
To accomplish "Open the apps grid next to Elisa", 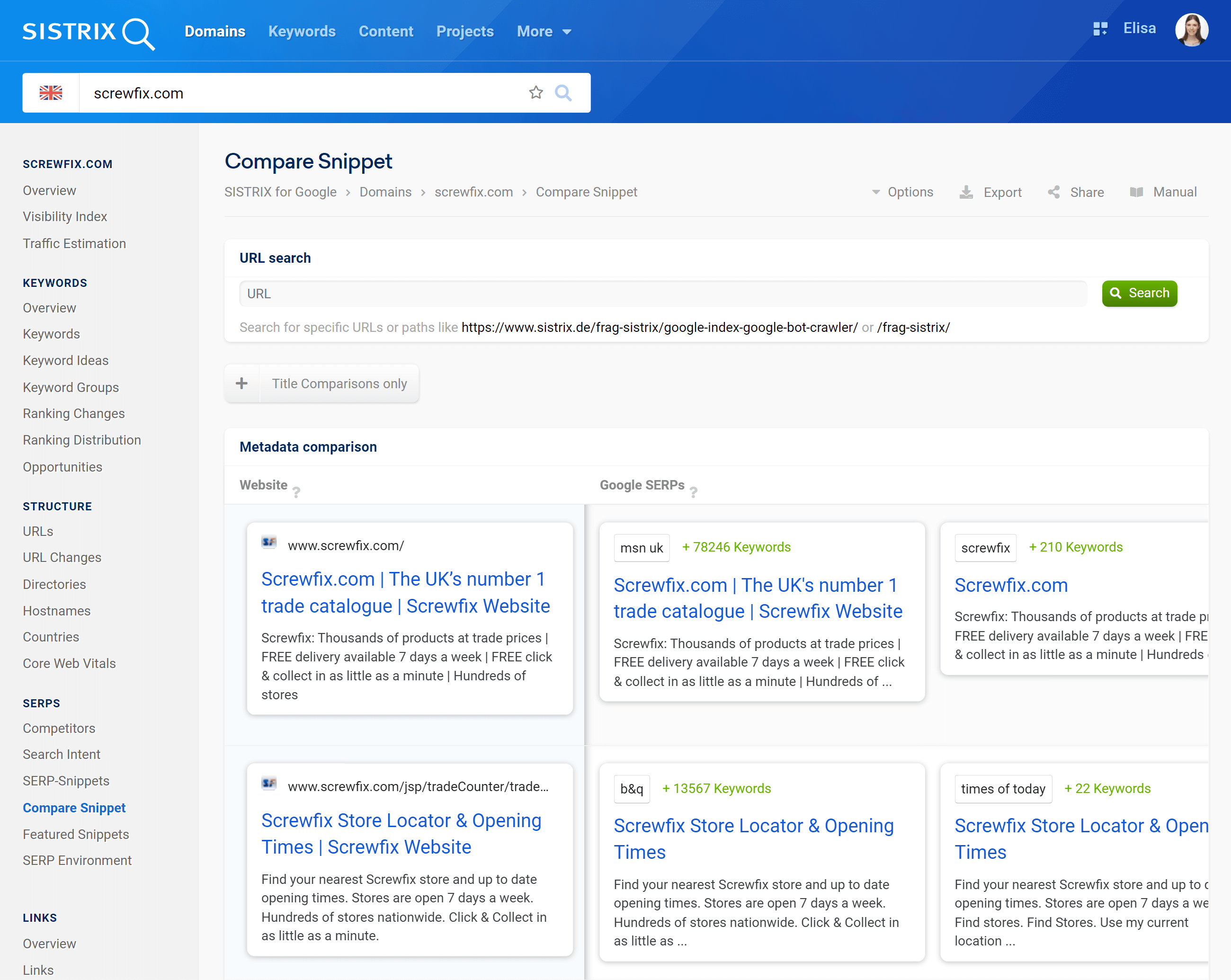I will pos(1100,28).
